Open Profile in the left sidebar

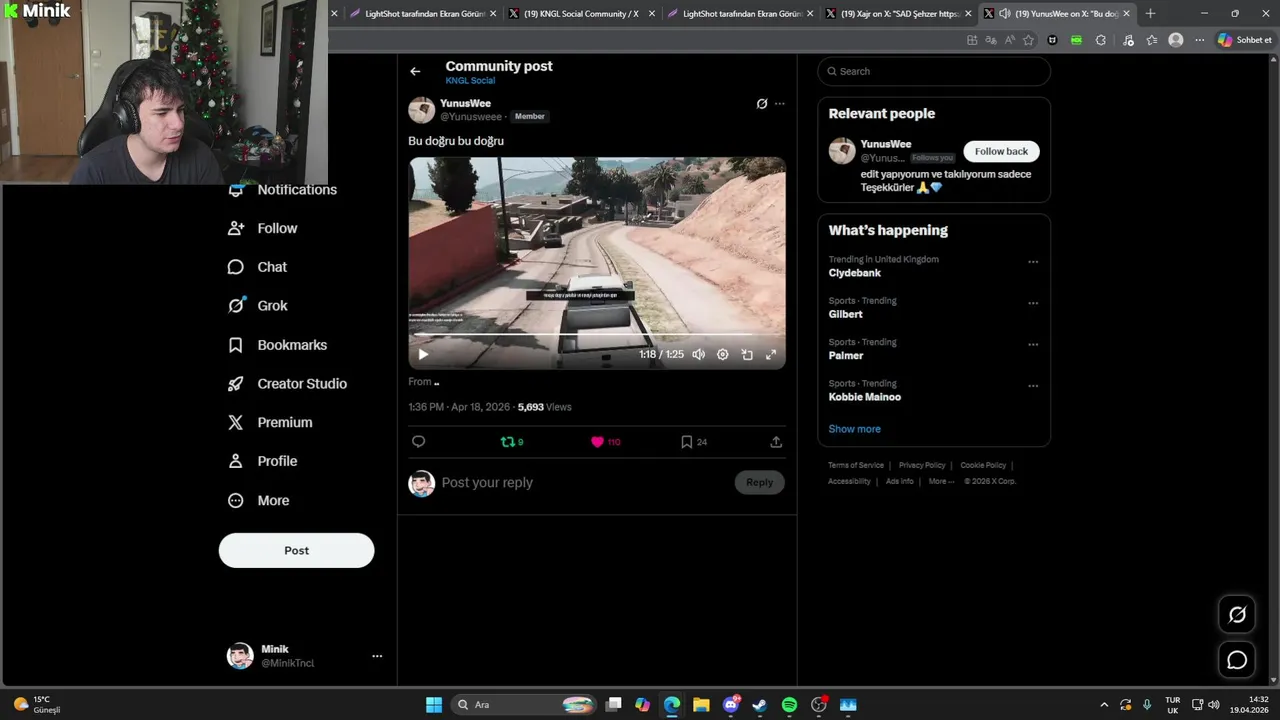263,461
